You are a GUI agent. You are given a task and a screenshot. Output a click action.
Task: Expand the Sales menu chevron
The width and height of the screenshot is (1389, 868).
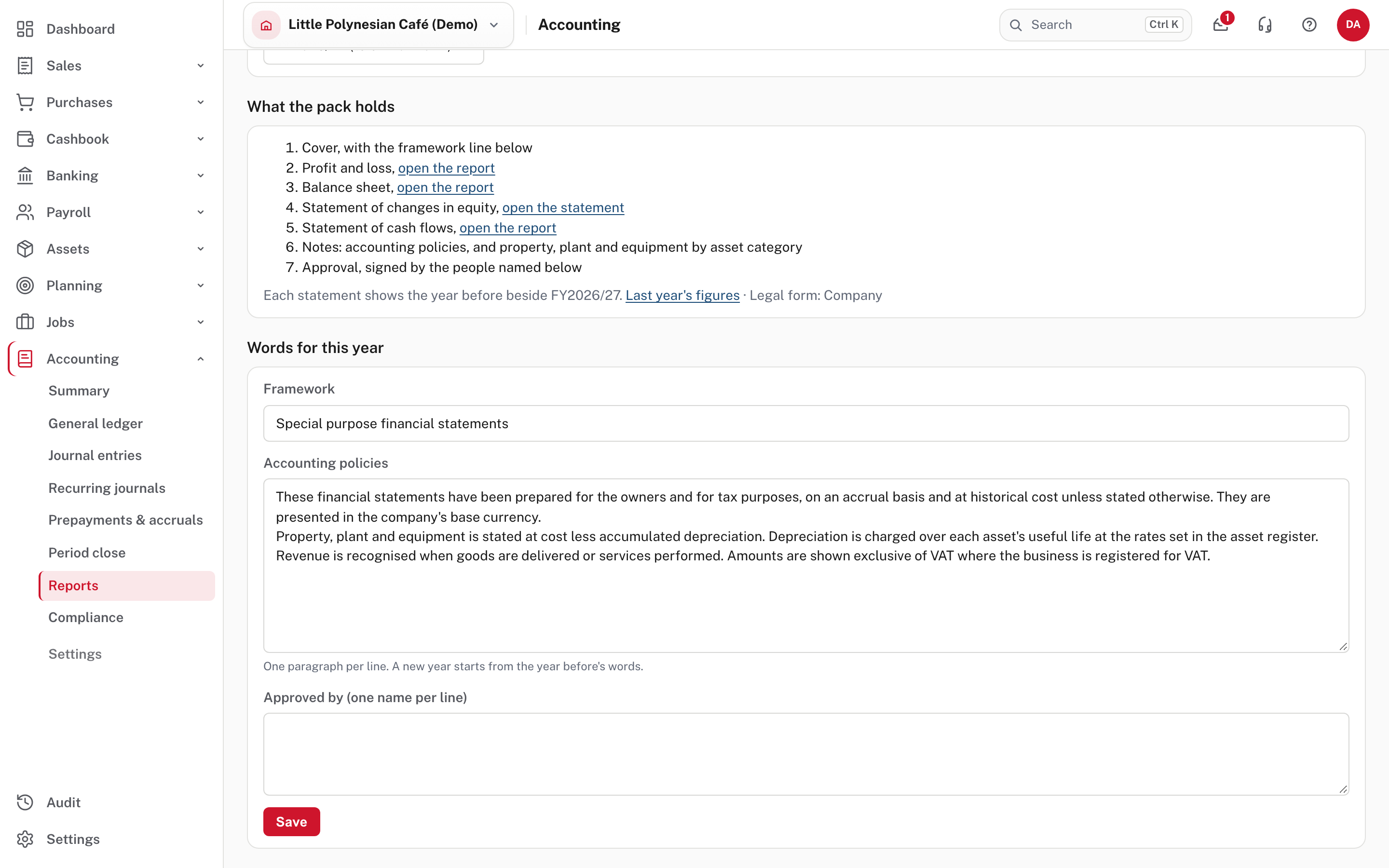tap(201, 66)
